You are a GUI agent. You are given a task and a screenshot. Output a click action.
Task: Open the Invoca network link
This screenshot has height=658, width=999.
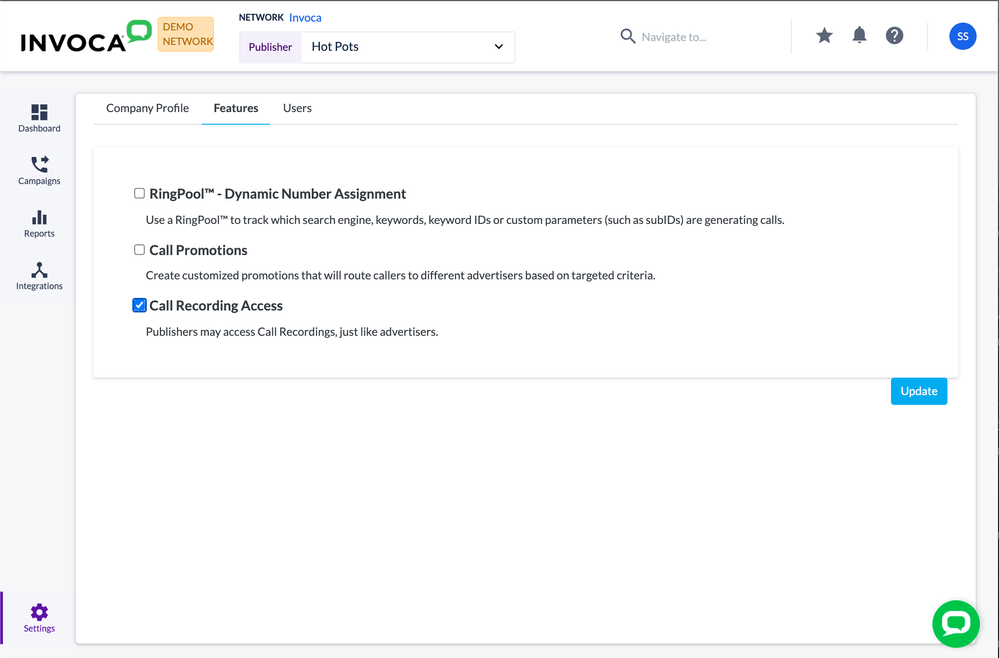pos(305,18)
